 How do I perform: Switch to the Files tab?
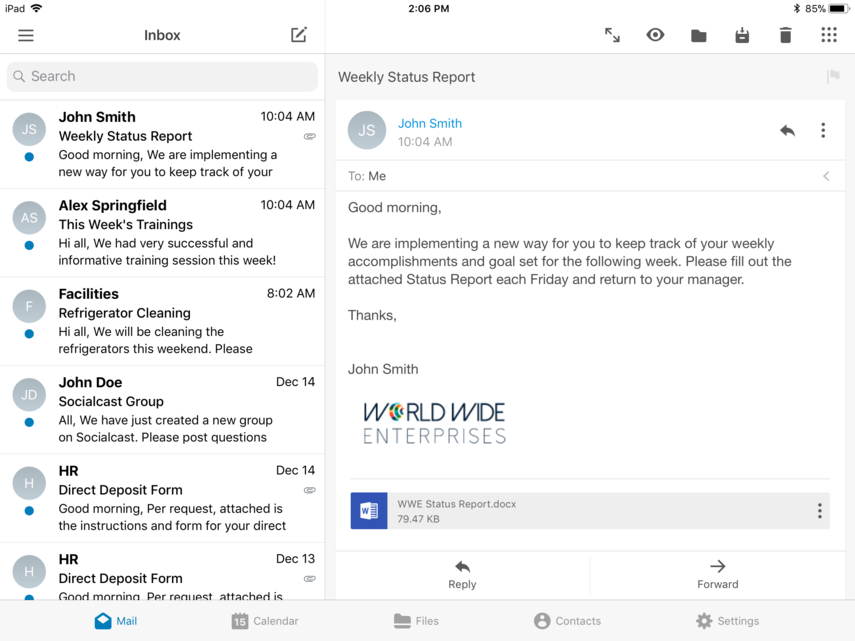[x=416, y=621]
